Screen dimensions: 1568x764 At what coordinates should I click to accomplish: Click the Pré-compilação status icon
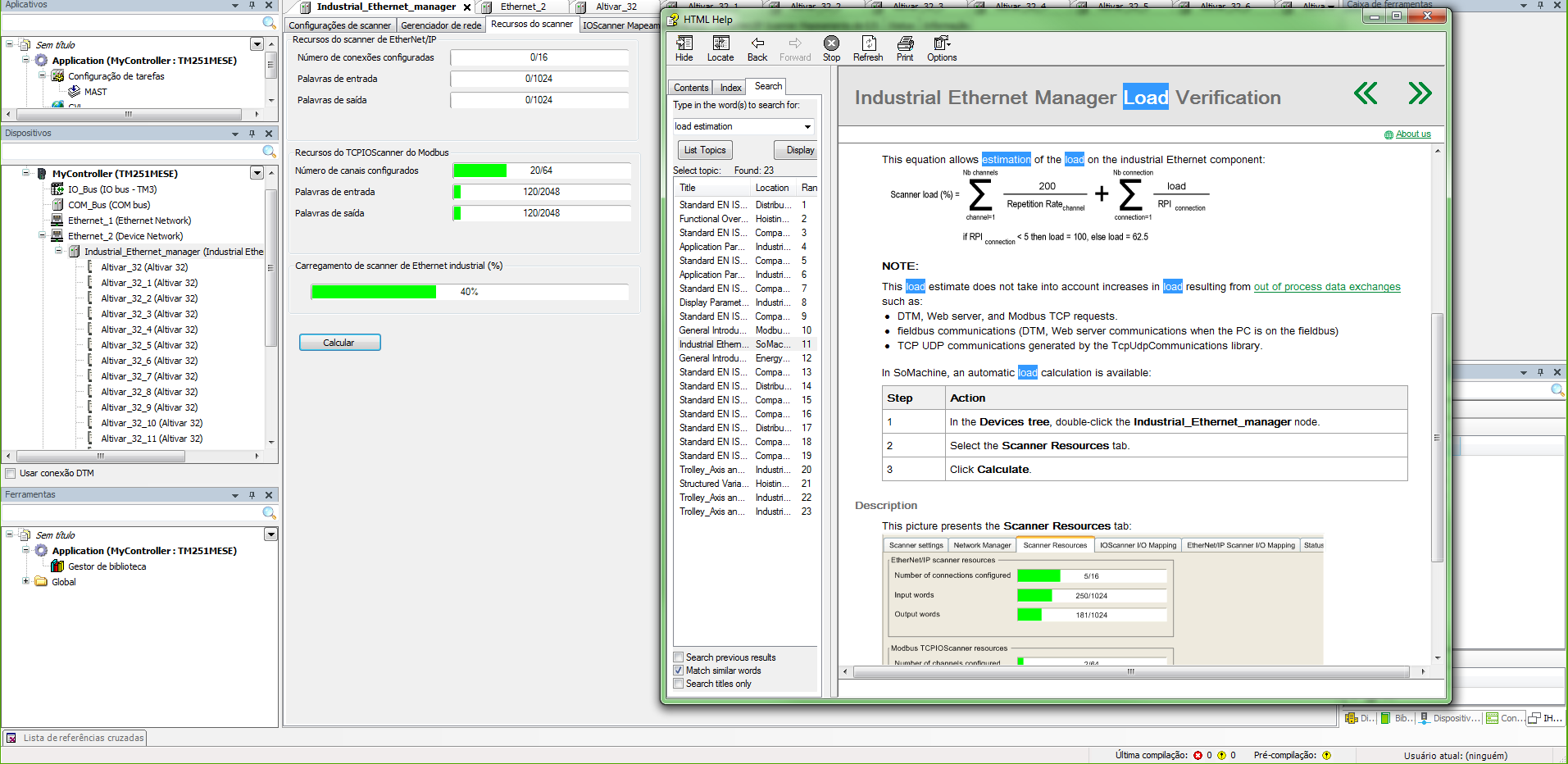(x=1326, y=756)
